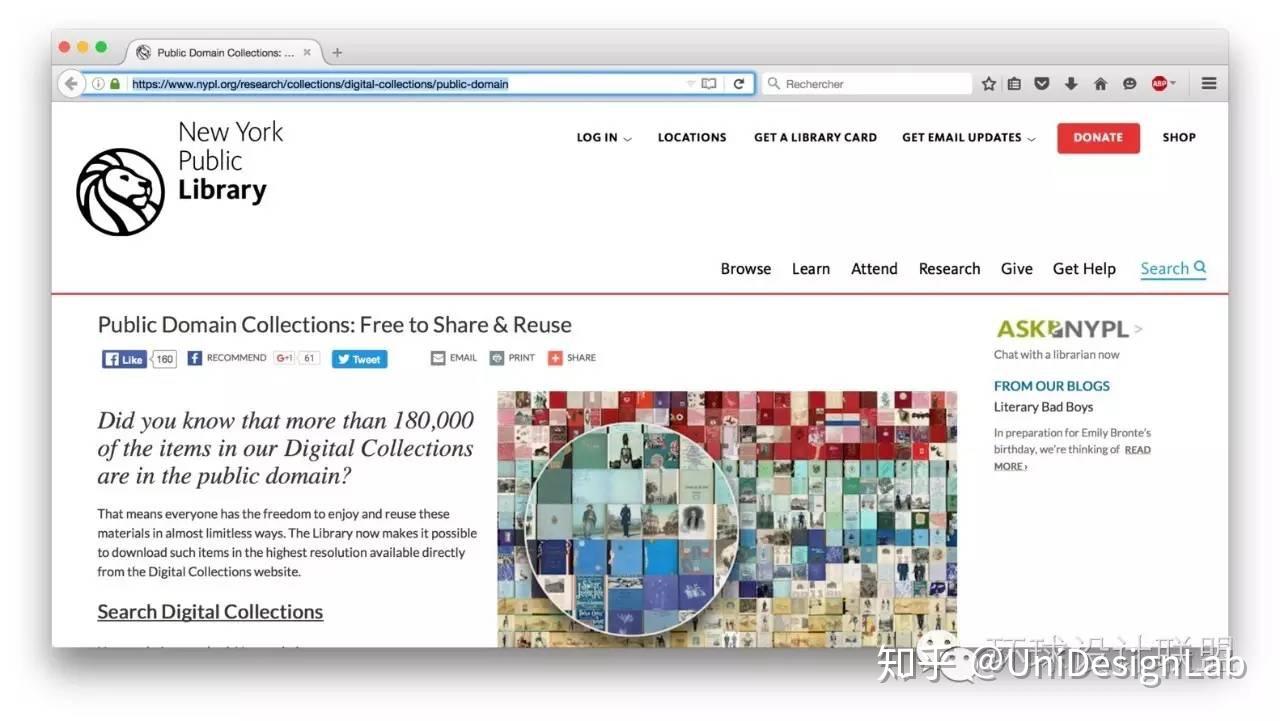Click the Search link with magnifier

[x=1173, y=269]
